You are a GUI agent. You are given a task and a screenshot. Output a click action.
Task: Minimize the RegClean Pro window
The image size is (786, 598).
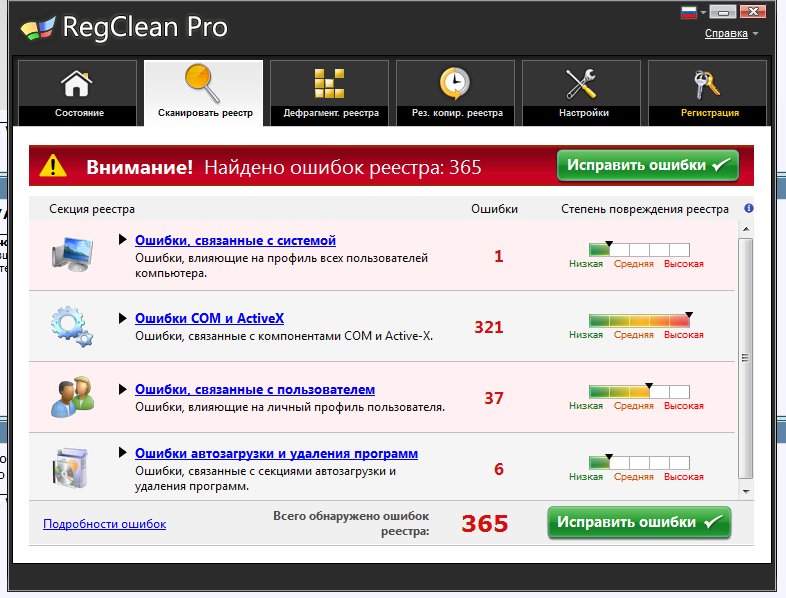coord(723,12)
